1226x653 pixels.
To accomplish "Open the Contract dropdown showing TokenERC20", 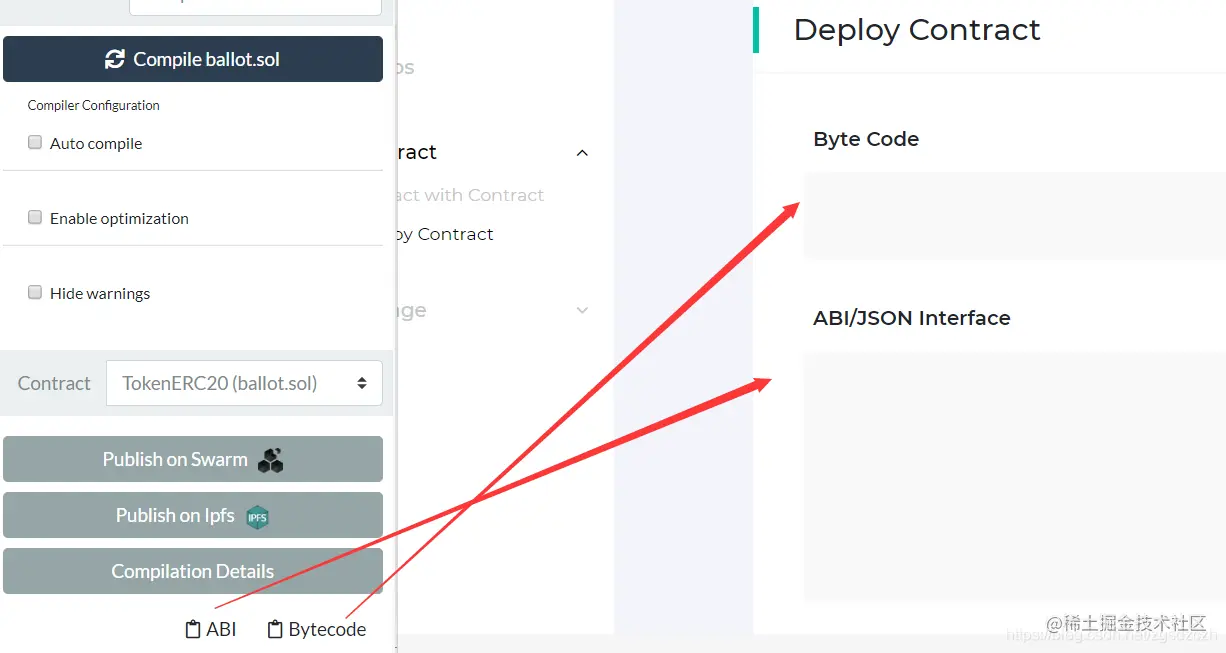I will pyautogui.click(x=244, y=383).
